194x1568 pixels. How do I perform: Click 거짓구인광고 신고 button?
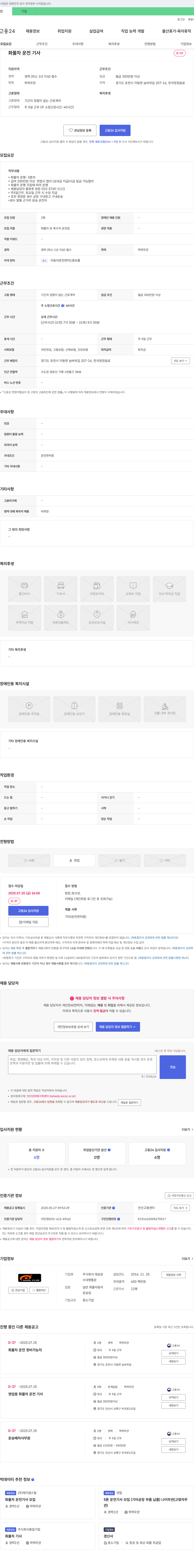click(x=179, y=1195)
